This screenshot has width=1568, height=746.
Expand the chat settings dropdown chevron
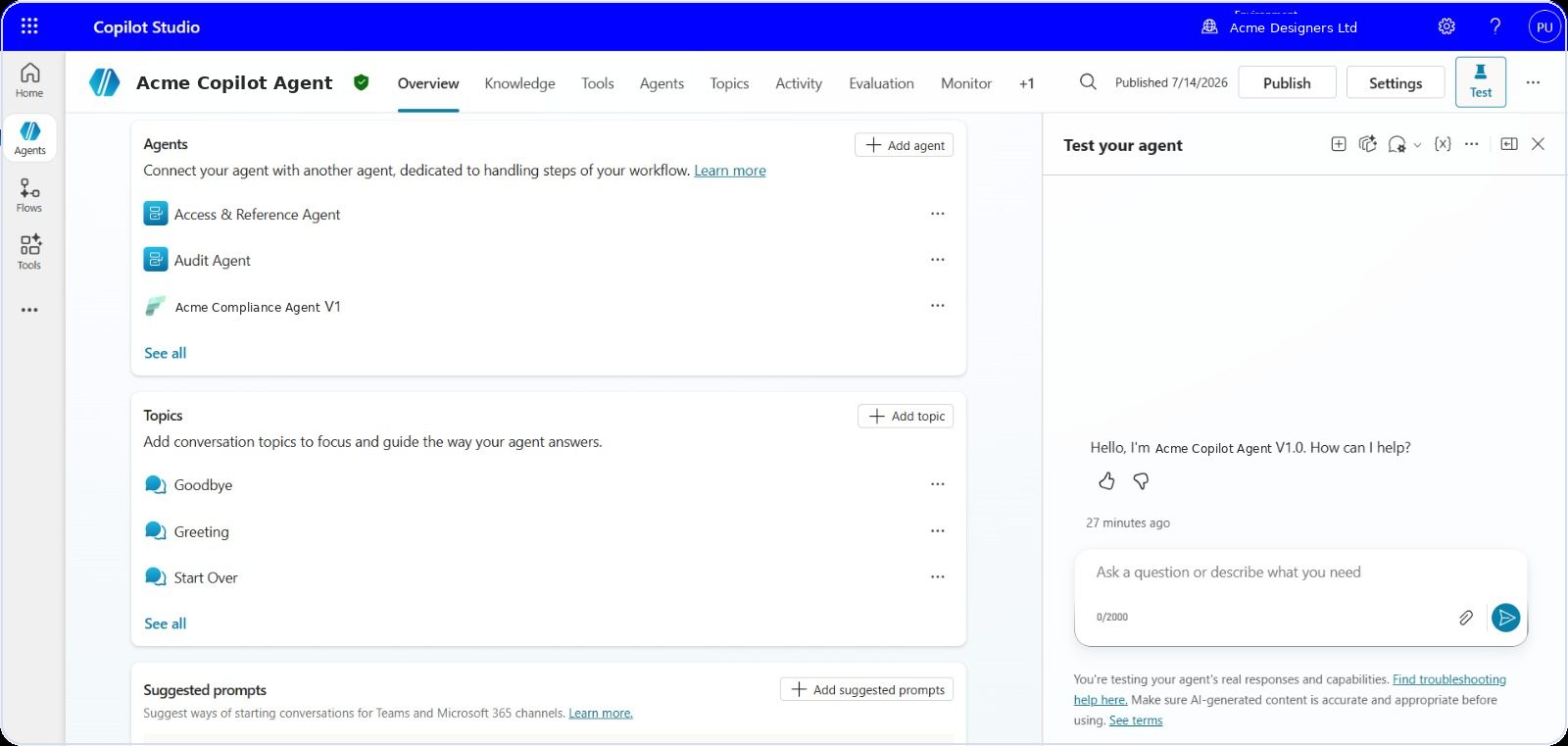(x=1417, y=145)
